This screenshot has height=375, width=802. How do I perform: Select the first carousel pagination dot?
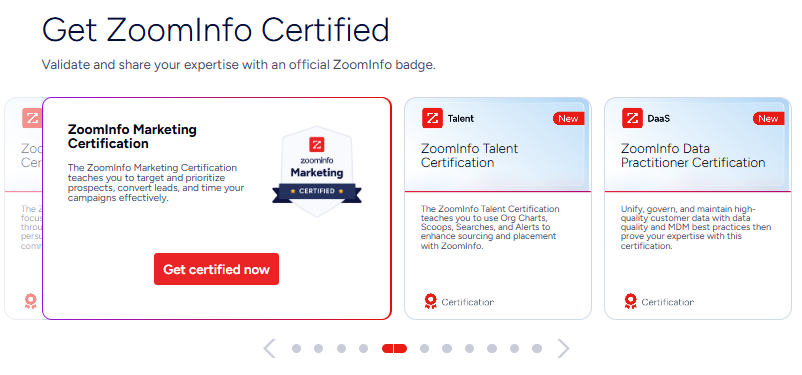tap(296, 348)
